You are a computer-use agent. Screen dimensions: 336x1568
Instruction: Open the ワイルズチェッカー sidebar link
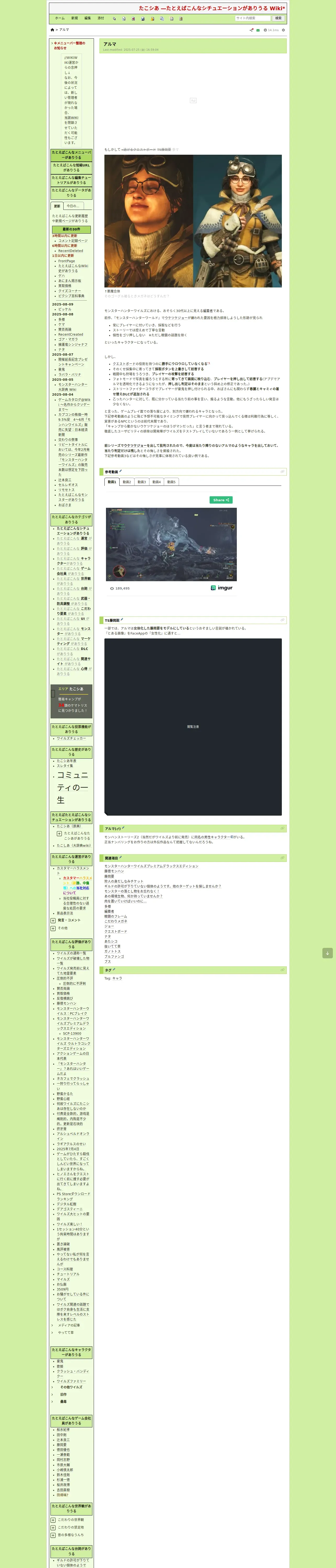71,738
